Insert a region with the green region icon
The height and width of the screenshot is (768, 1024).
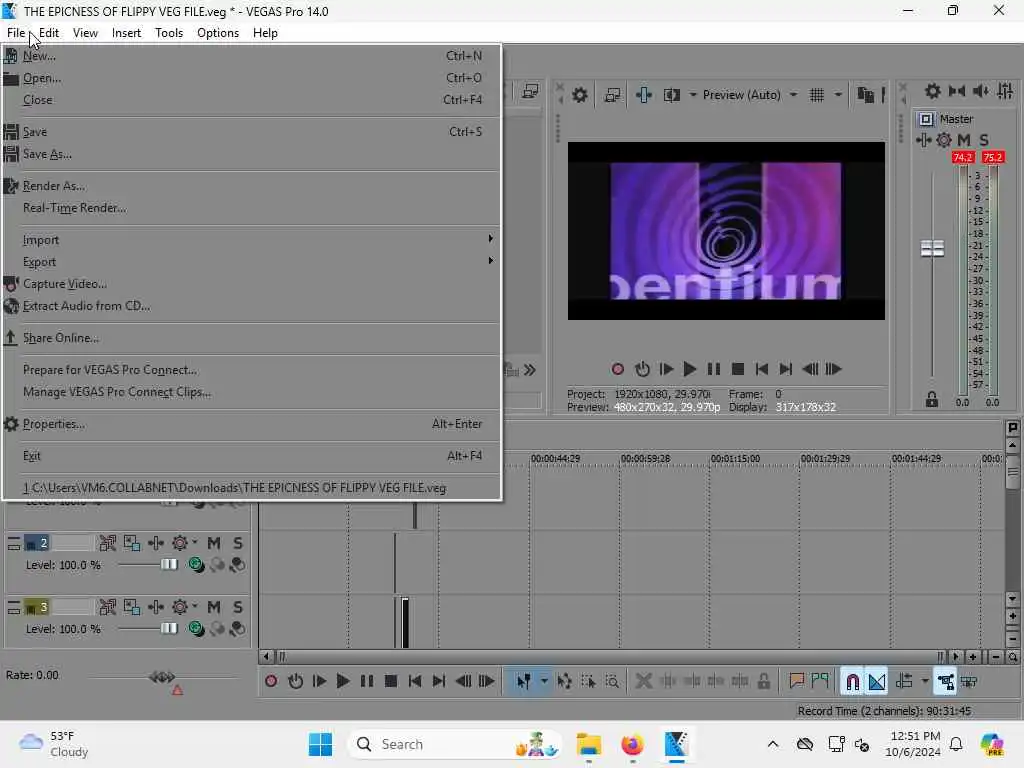(x=820, y=682)
